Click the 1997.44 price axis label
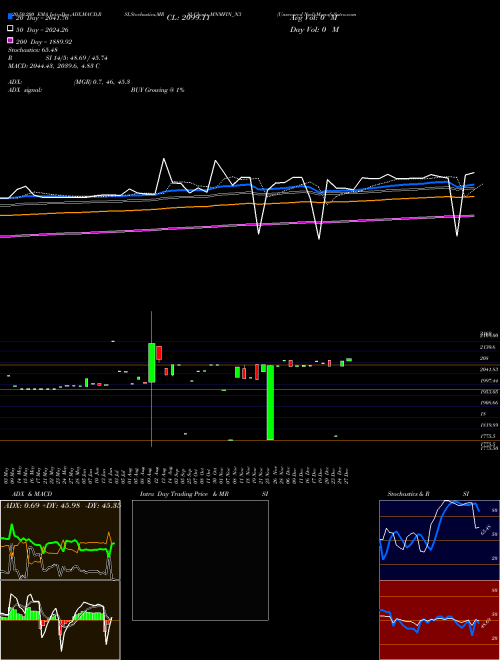The width and height of the screenshot is (500, 660). click(x=489, y=381)
